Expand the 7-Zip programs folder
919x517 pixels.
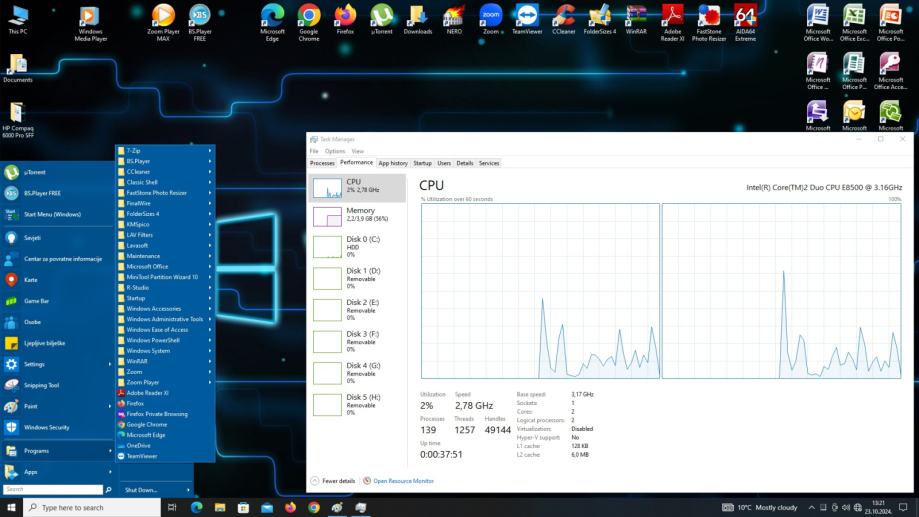(165, 151)
